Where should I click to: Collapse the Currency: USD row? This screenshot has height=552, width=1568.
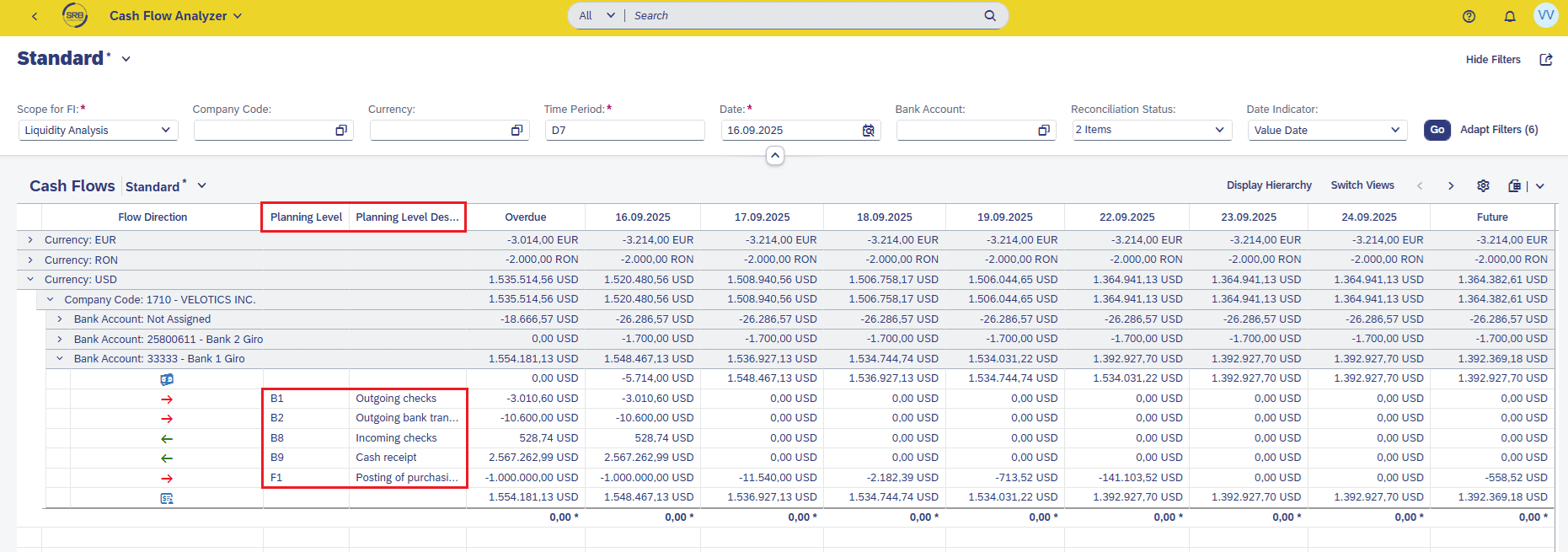click(30, 280)
